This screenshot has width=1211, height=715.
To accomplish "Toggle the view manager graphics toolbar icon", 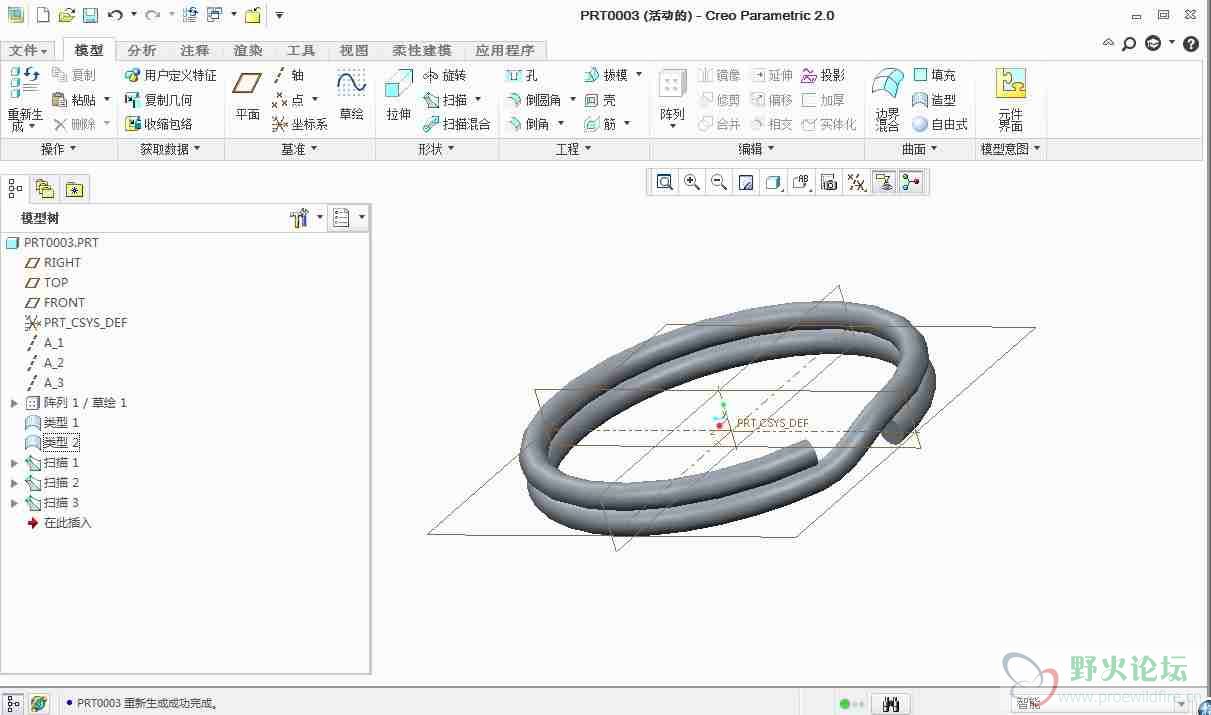I will 829,182.
